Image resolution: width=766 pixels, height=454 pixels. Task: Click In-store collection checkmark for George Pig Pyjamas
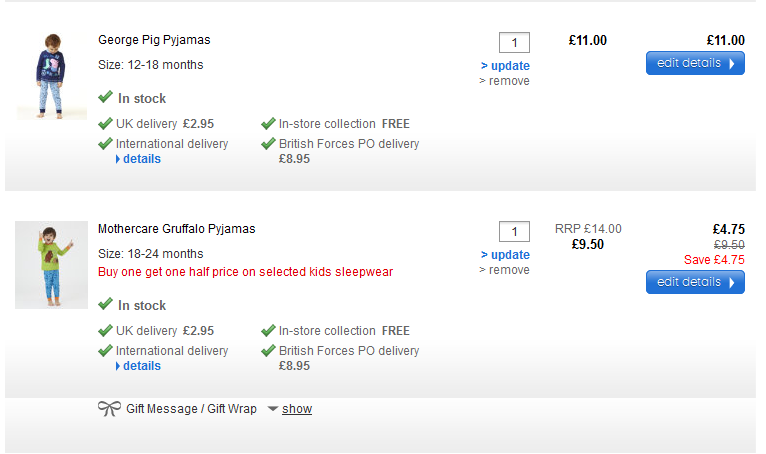(x=268, y=124)
